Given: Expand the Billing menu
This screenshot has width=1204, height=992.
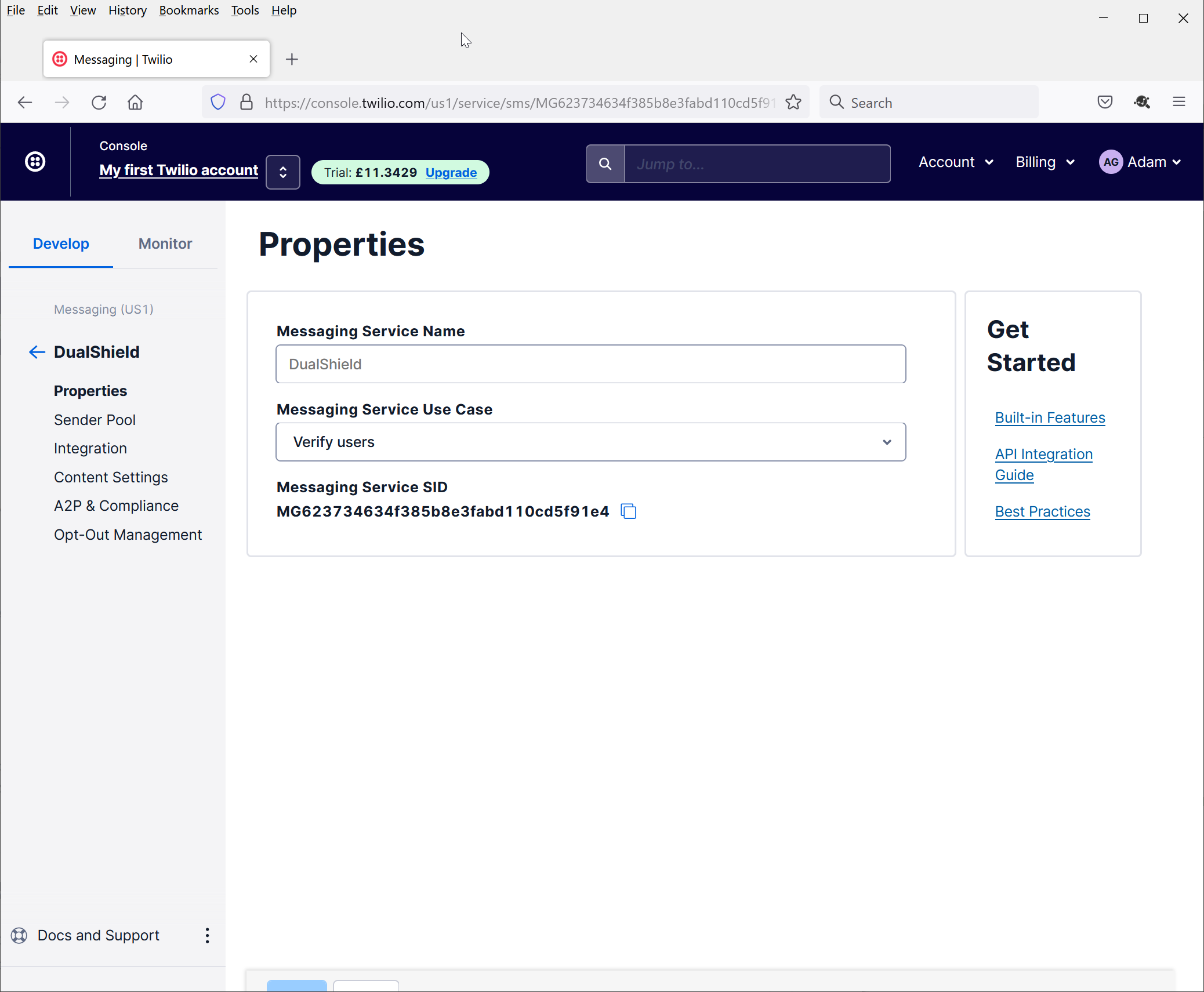Looking at the screenshot, I should click(x=1045, y=162).
